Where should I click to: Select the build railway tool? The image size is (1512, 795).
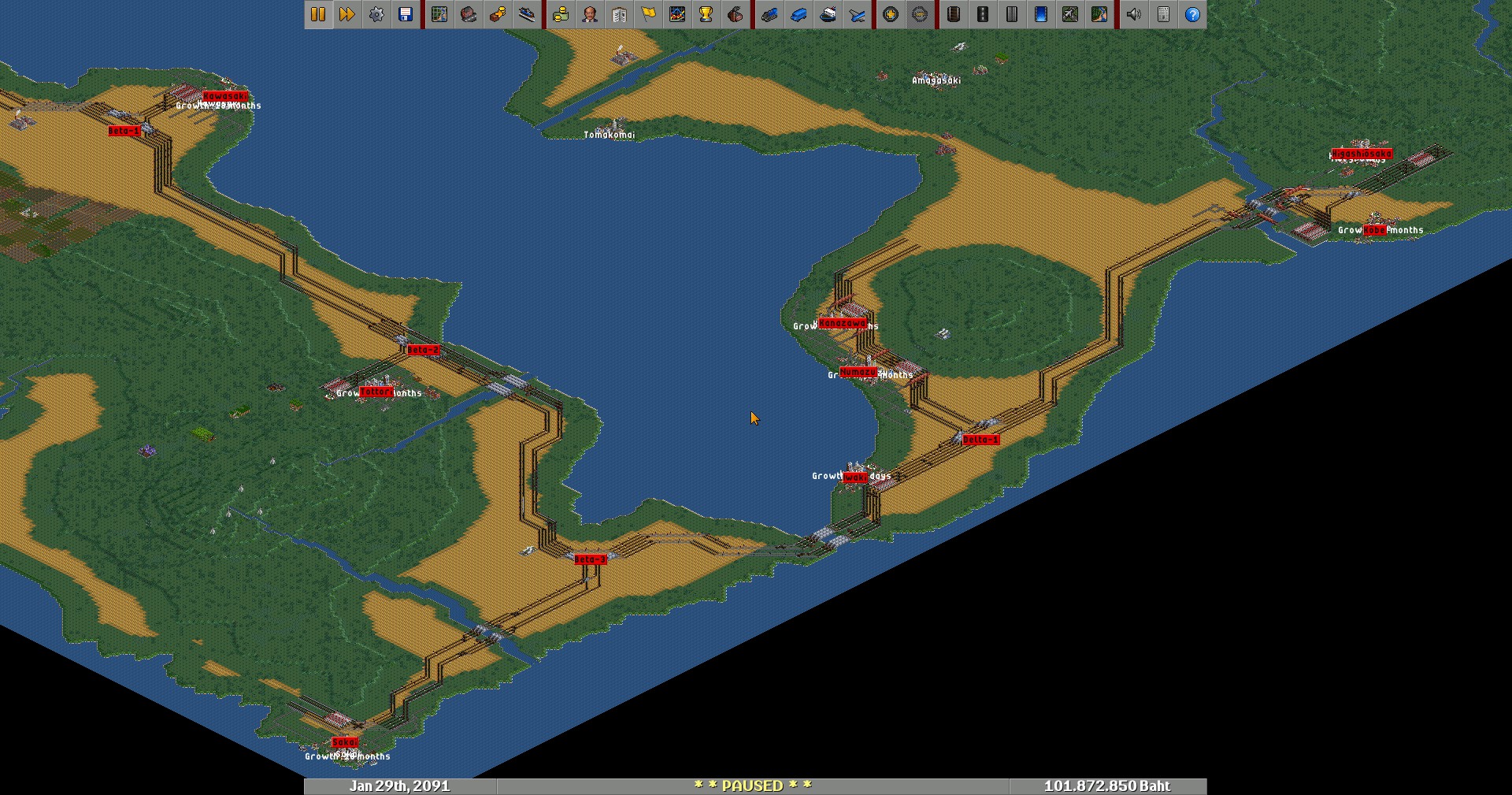[954, 14]
